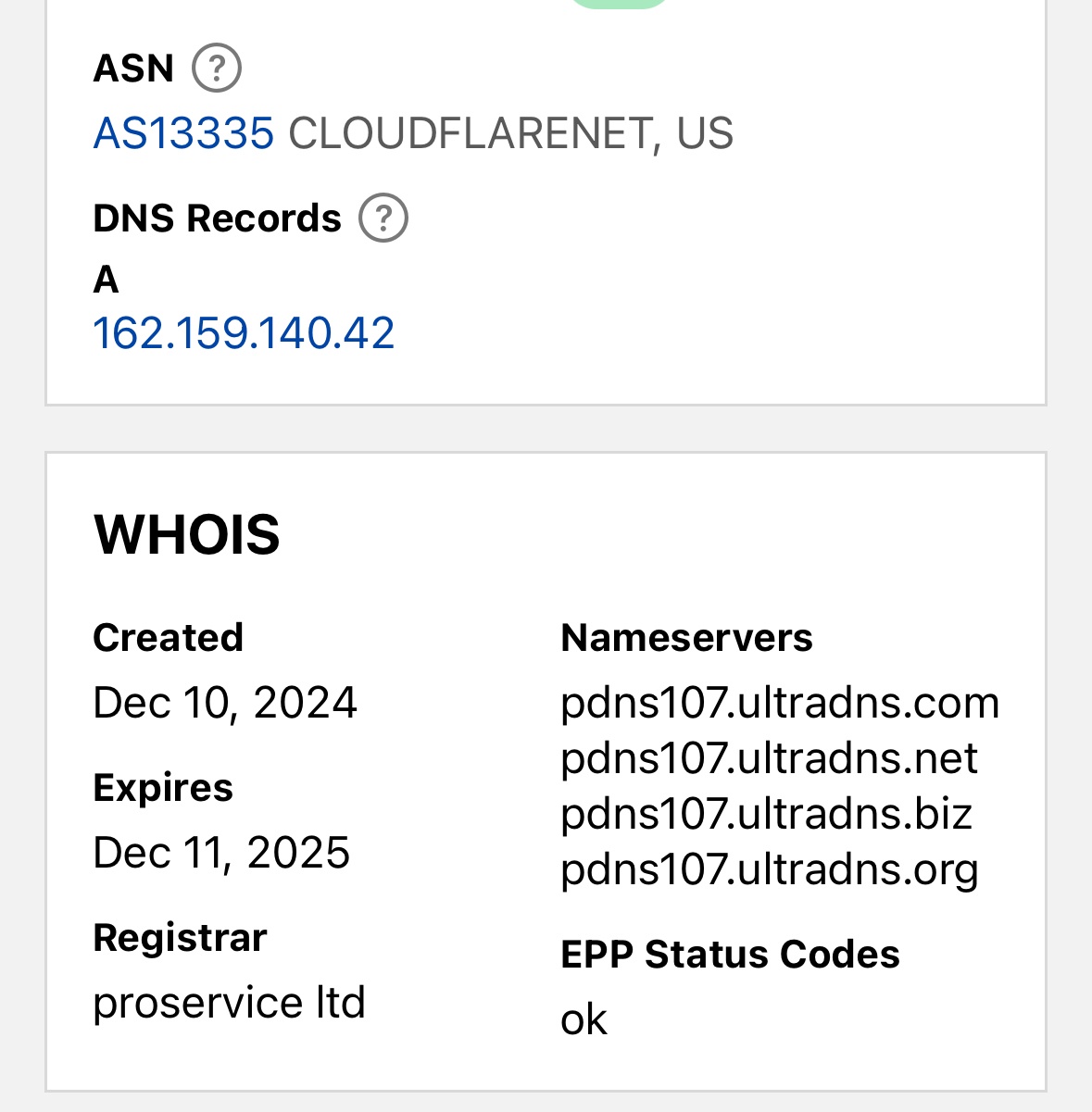Click nameserver pdns107.ultradns.biz
The width and height of the screenshot is (1092, 1112).
pos(766,814)
